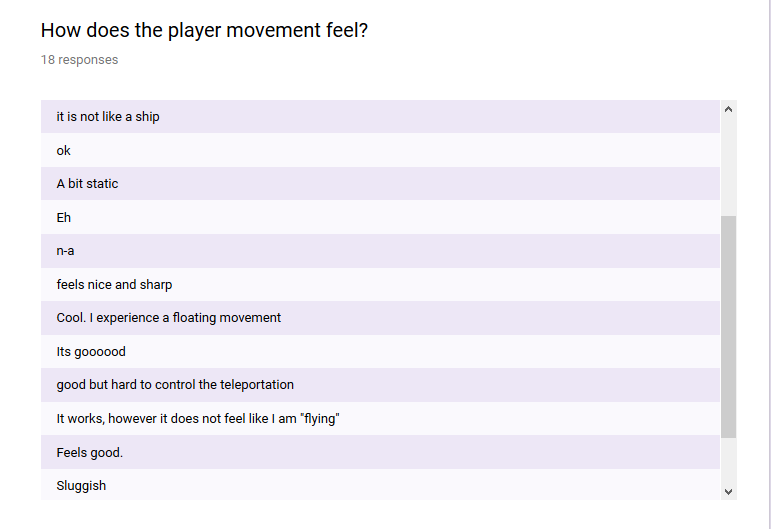Click the "Eh" response row
This screenshot has width=771, height=529.
pos(380,217)
